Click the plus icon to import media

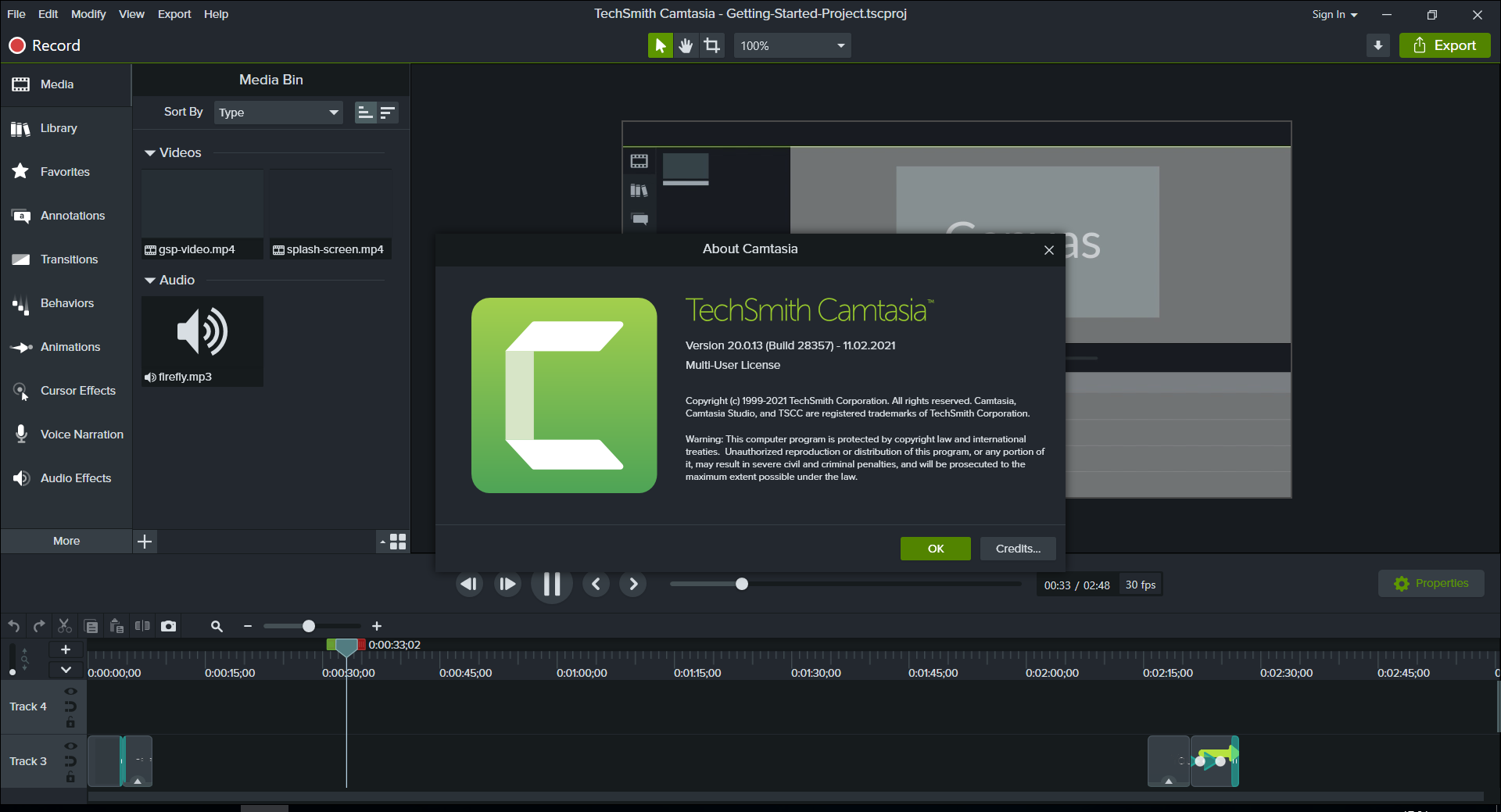click(x=145, y=542)
